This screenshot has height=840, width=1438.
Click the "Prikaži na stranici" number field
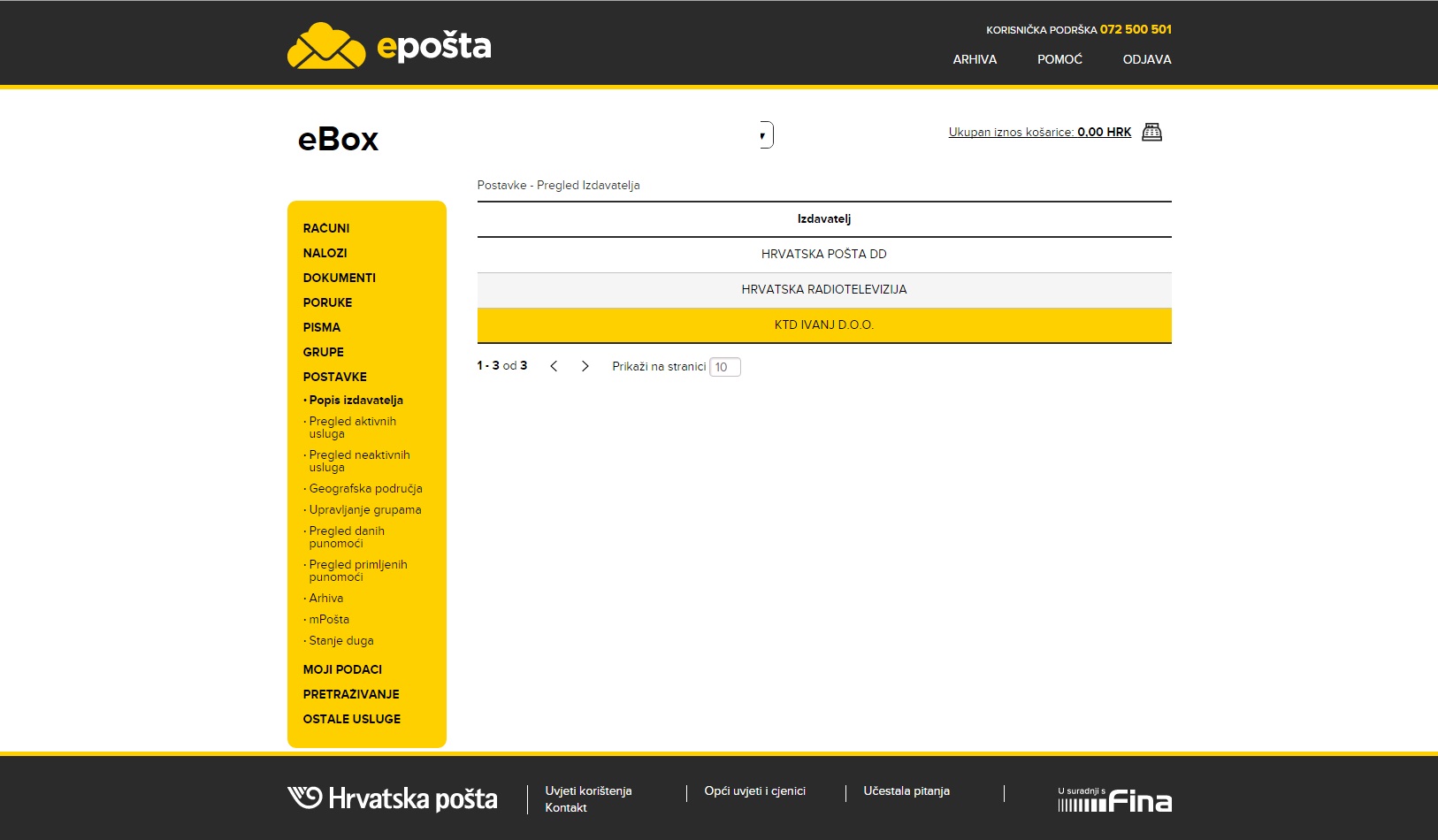click(725, 366)
